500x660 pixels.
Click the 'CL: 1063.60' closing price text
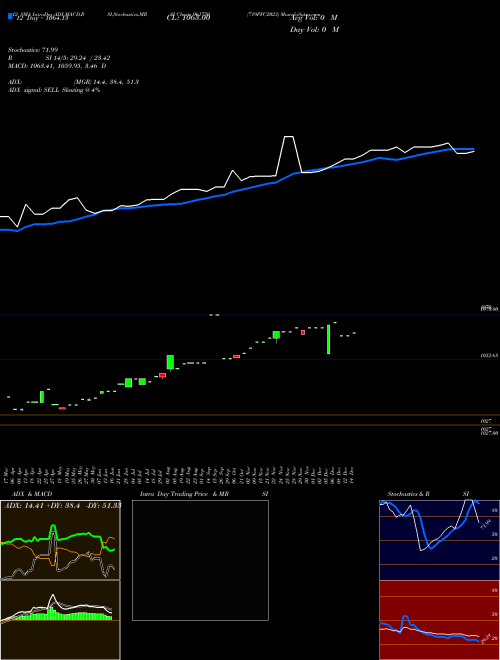coord(188,18)
